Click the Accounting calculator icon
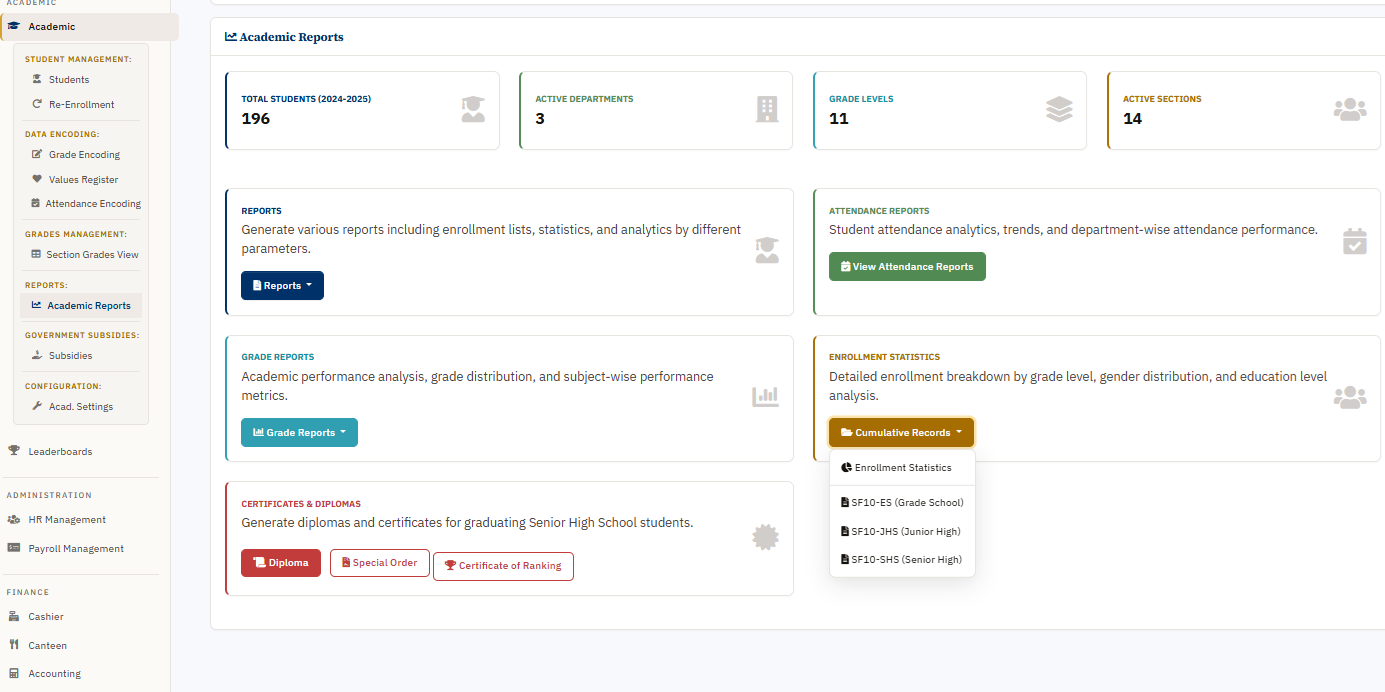Image resolution: width=1385 pixels, height=692 pixels. (x=14, y=673)
